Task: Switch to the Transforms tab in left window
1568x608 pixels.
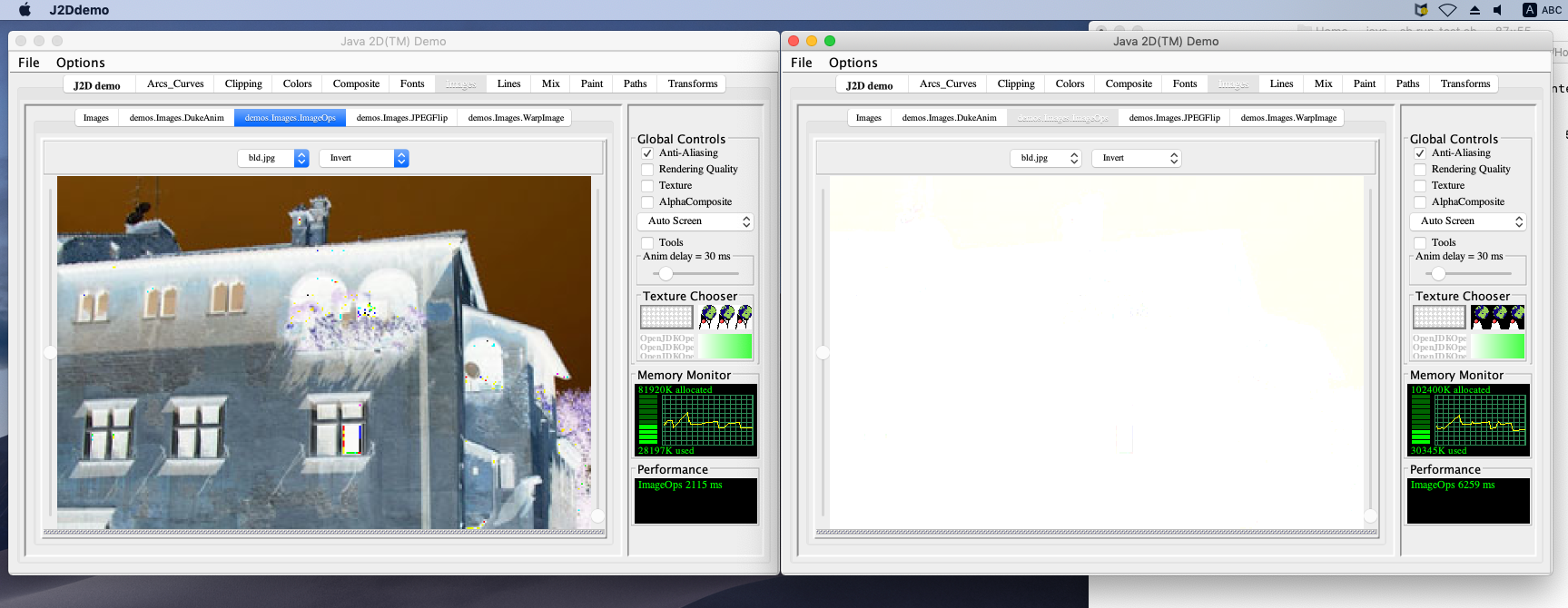Action: pos(692,83)
